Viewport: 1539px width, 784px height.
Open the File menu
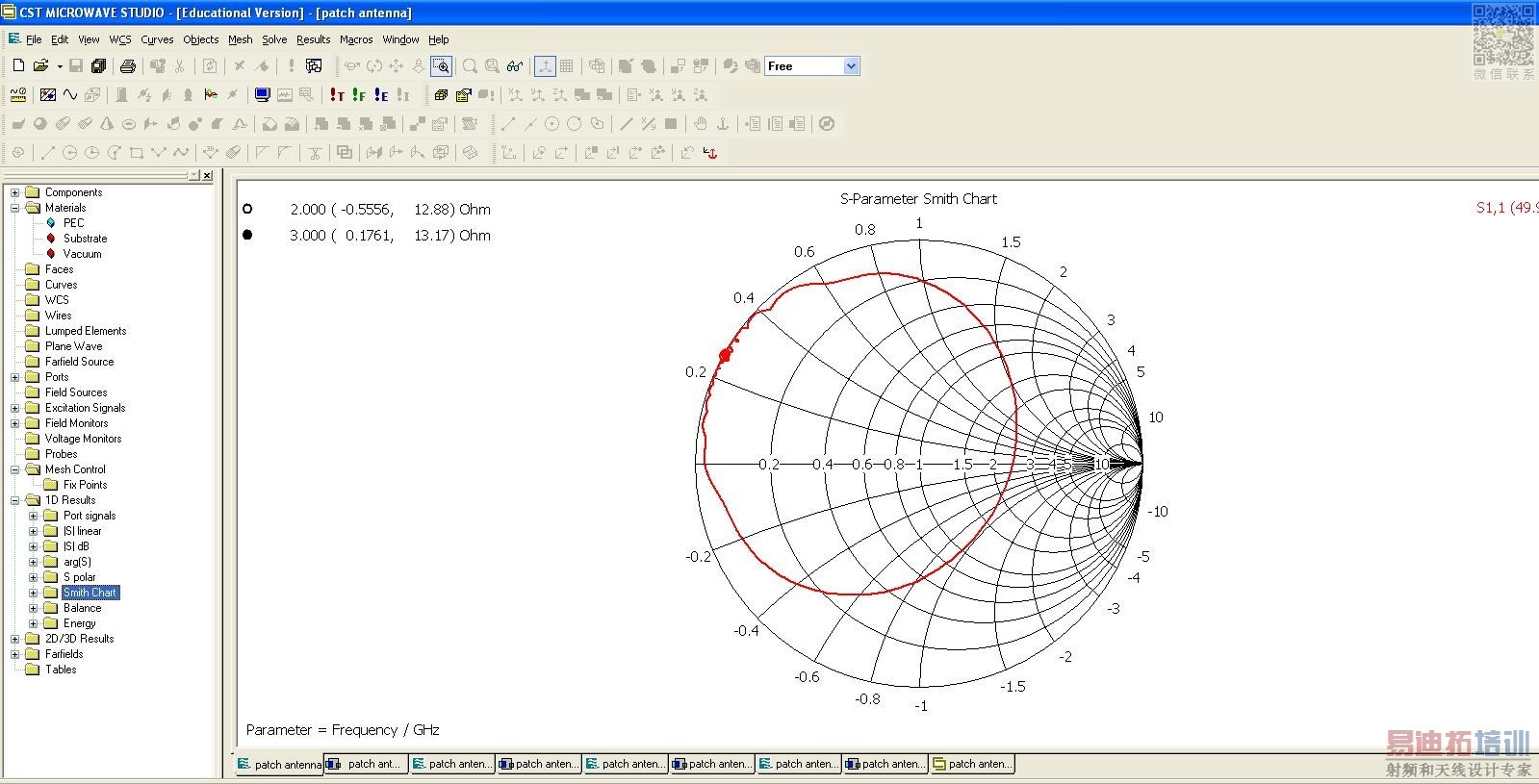pyautogui.click(x=34, y=39)
